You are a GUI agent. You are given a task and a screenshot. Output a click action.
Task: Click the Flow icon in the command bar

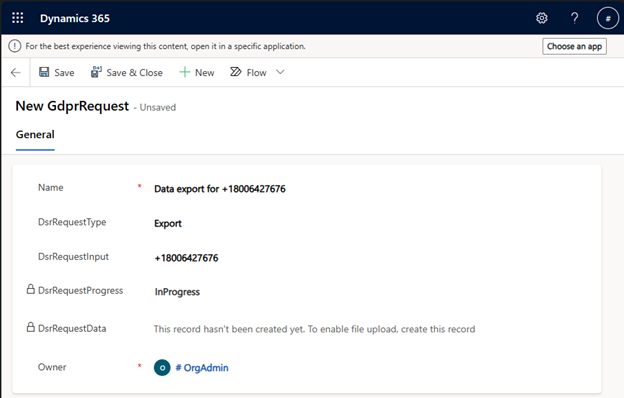(236, 72)
